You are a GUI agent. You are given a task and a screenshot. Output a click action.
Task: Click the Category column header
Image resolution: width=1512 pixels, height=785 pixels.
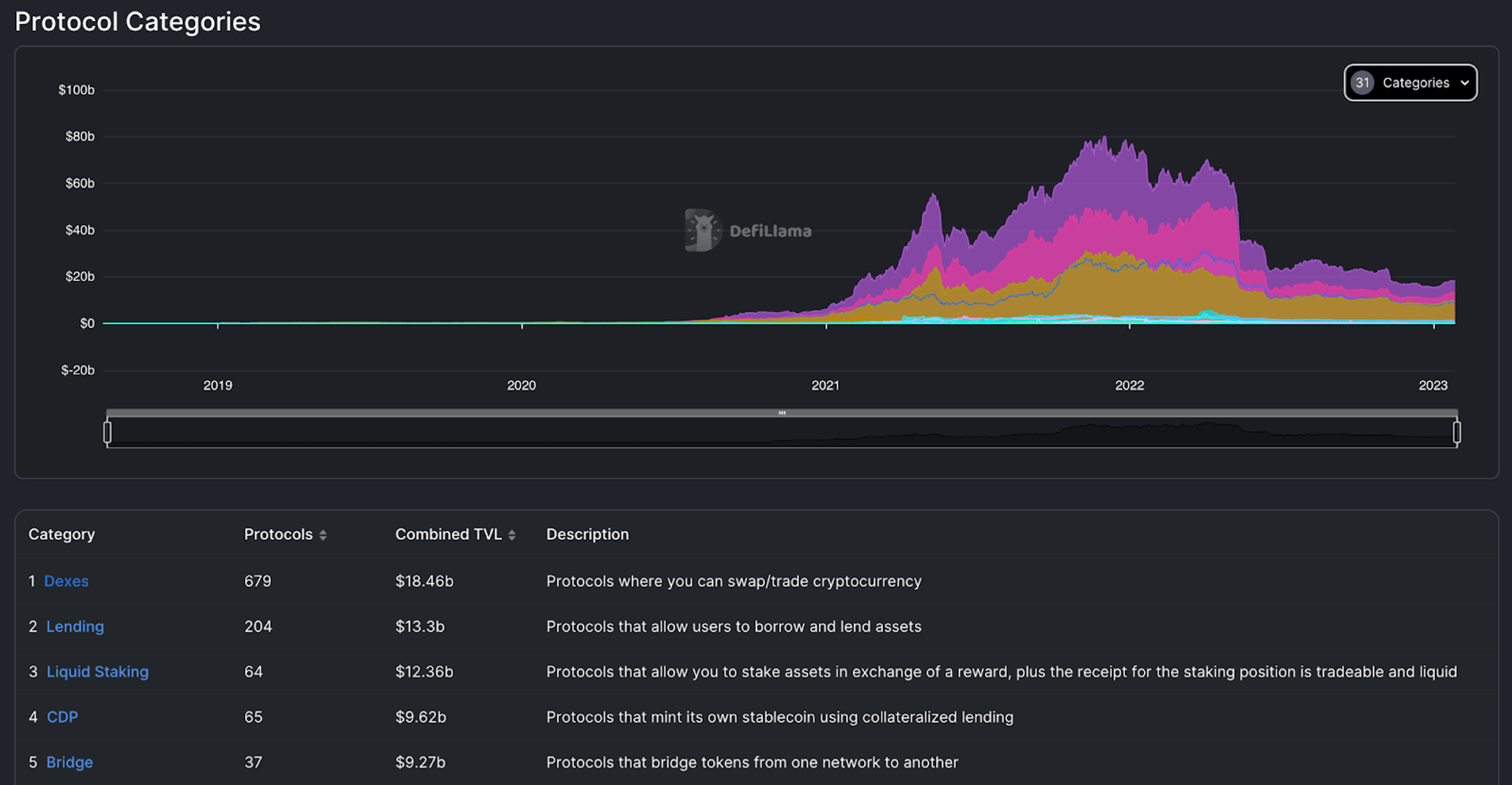61,534
